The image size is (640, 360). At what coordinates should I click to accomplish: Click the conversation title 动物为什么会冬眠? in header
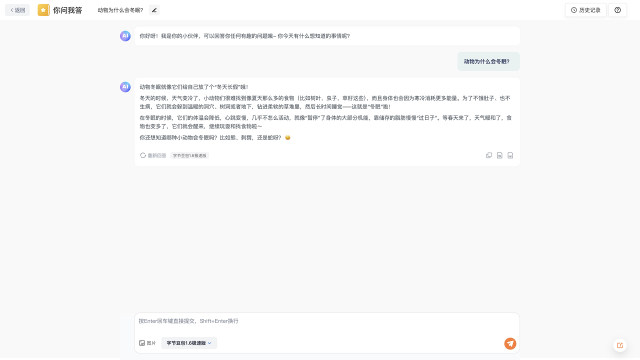120,10
